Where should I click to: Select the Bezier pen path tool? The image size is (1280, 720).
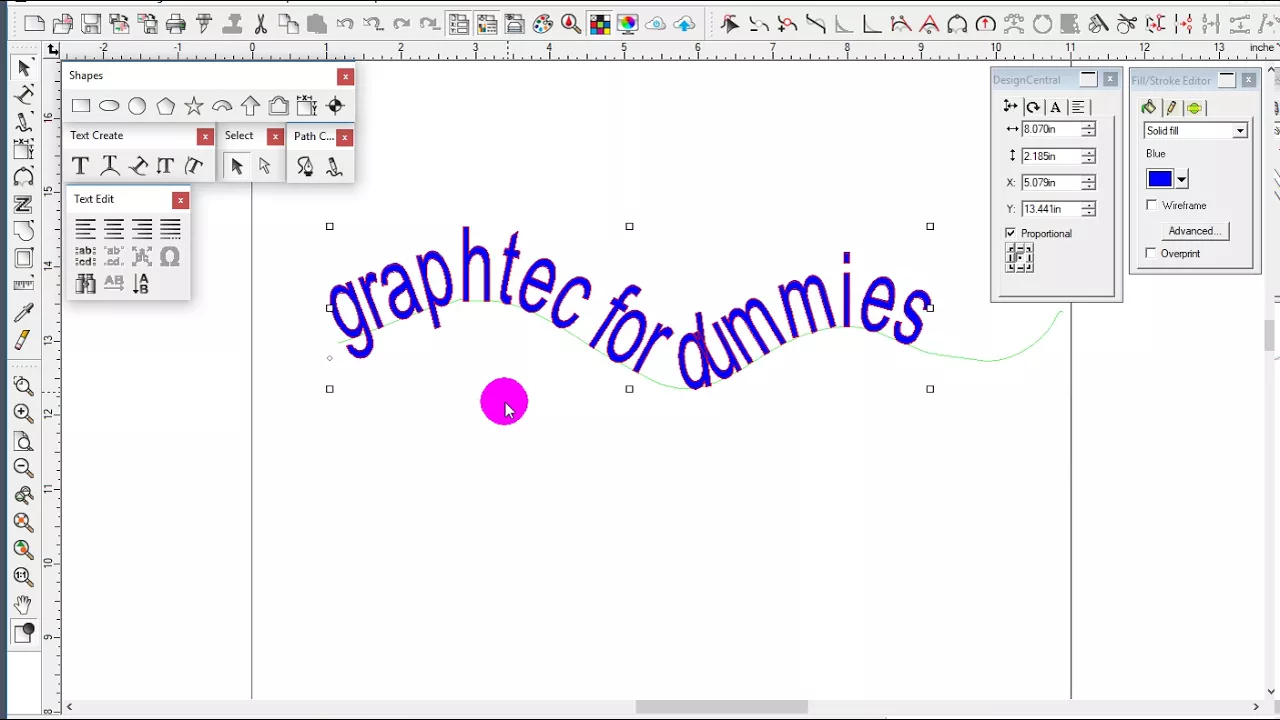click(x=305, y=166)
